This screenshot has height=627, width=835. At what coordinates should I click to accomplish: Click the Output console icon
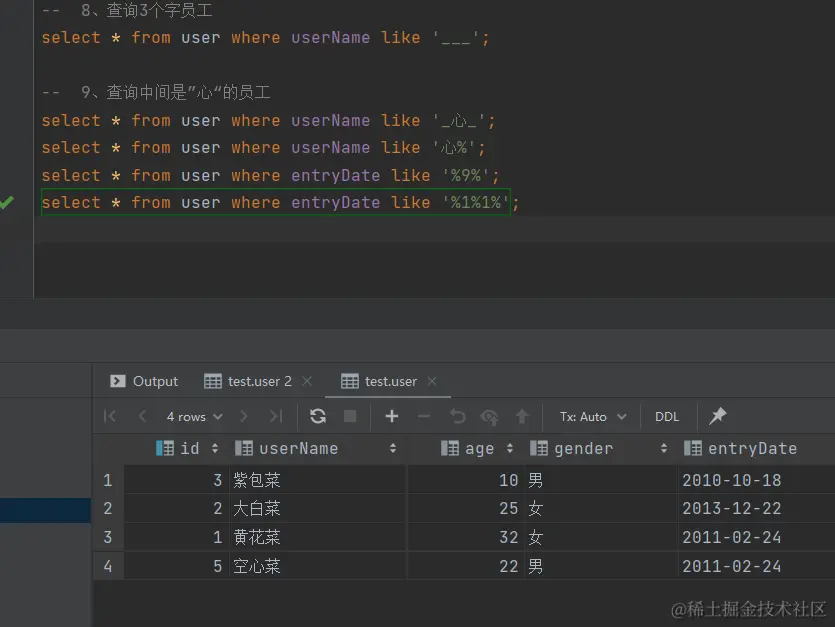[x=118, y=381]
